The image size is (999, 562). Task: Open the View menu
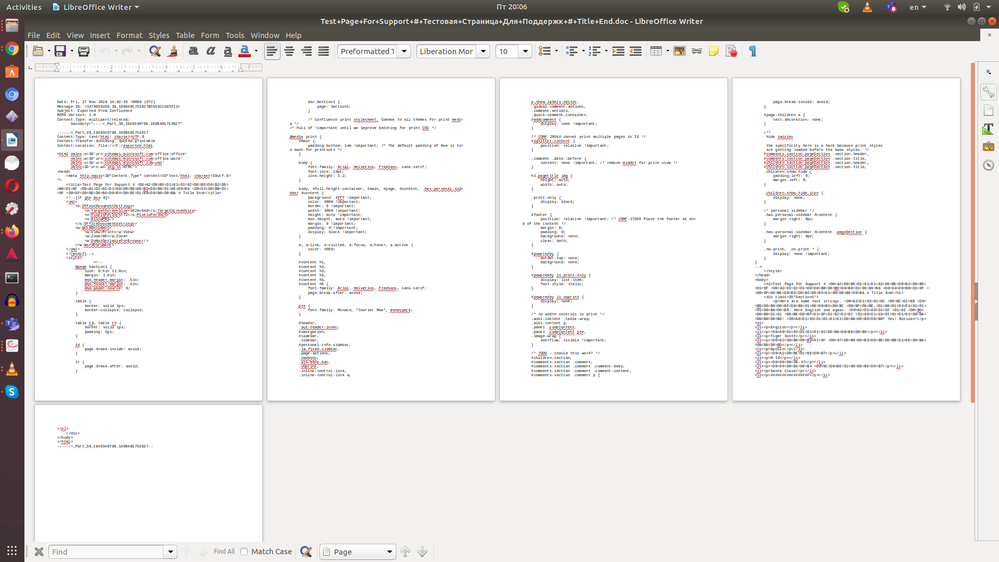click(x=75, y=35)
